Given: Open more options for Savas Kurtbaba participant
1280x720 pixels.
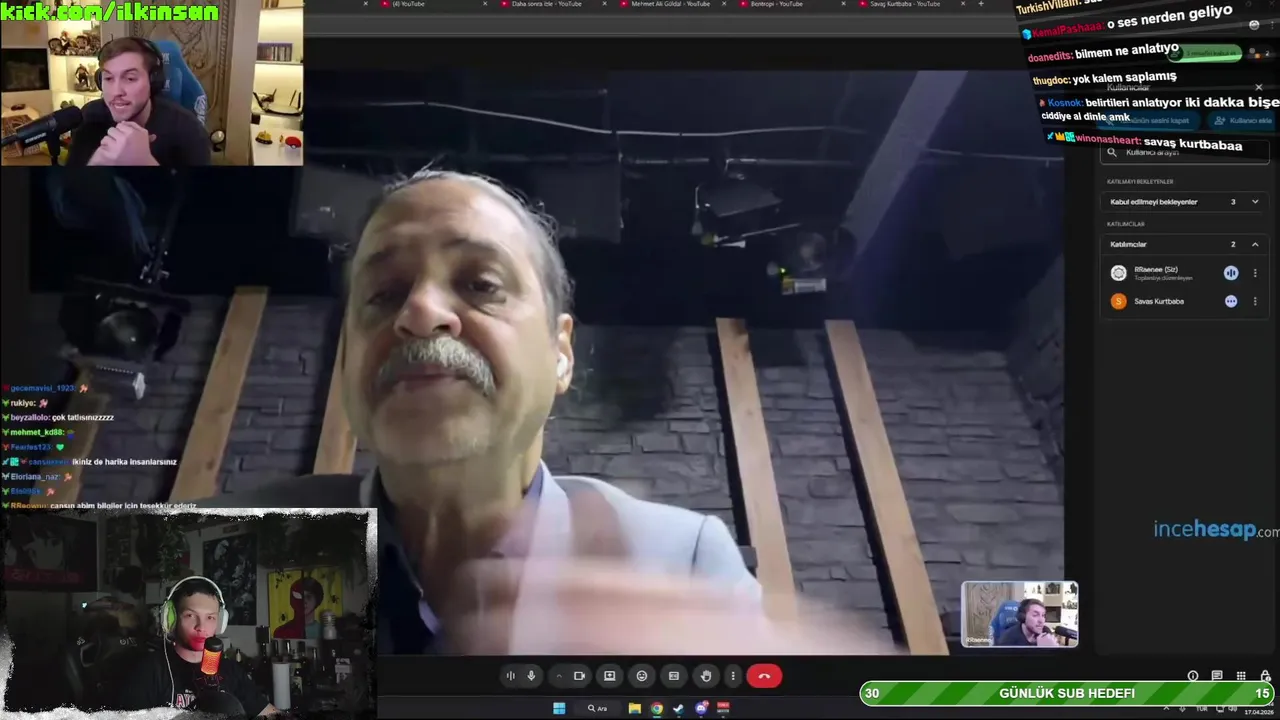Looking at the screenshot, I should (1255, 301).
